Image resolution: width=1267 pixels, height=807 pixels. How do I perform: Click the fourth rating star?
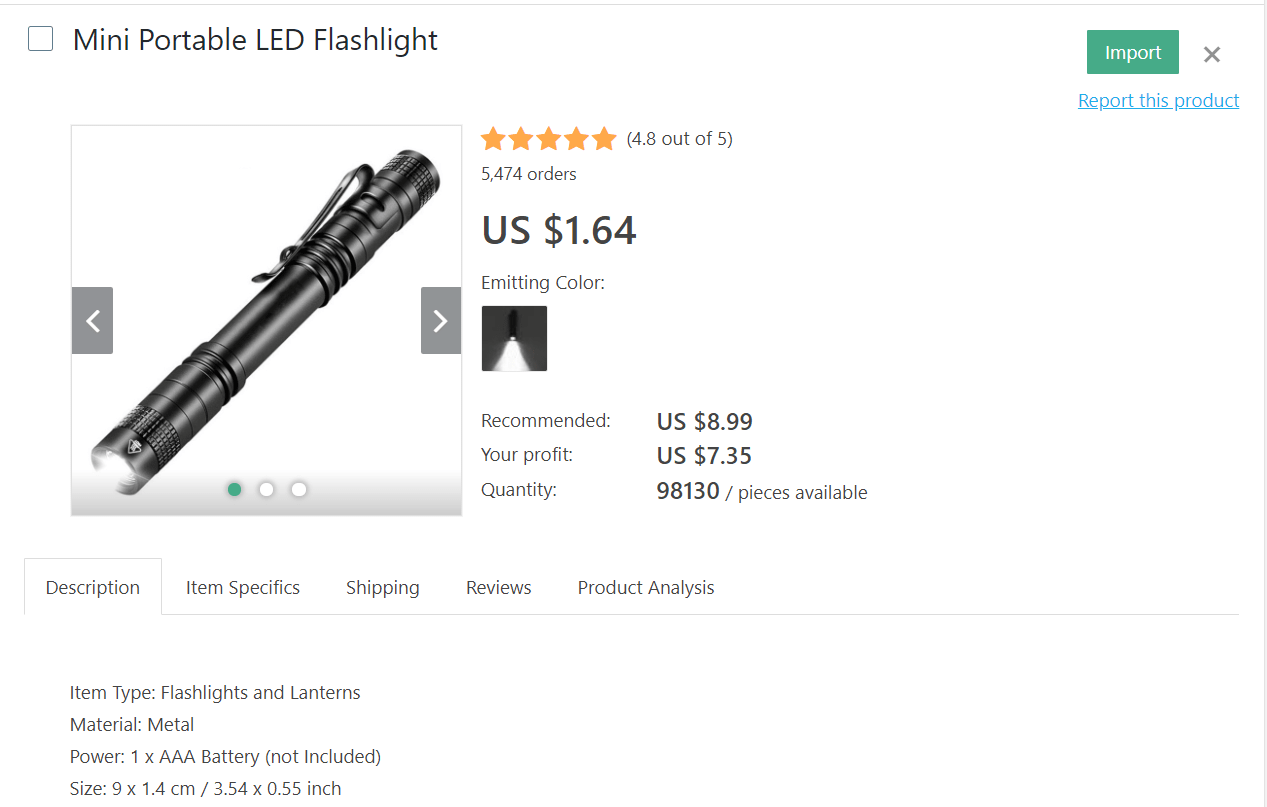coord(577,138)
